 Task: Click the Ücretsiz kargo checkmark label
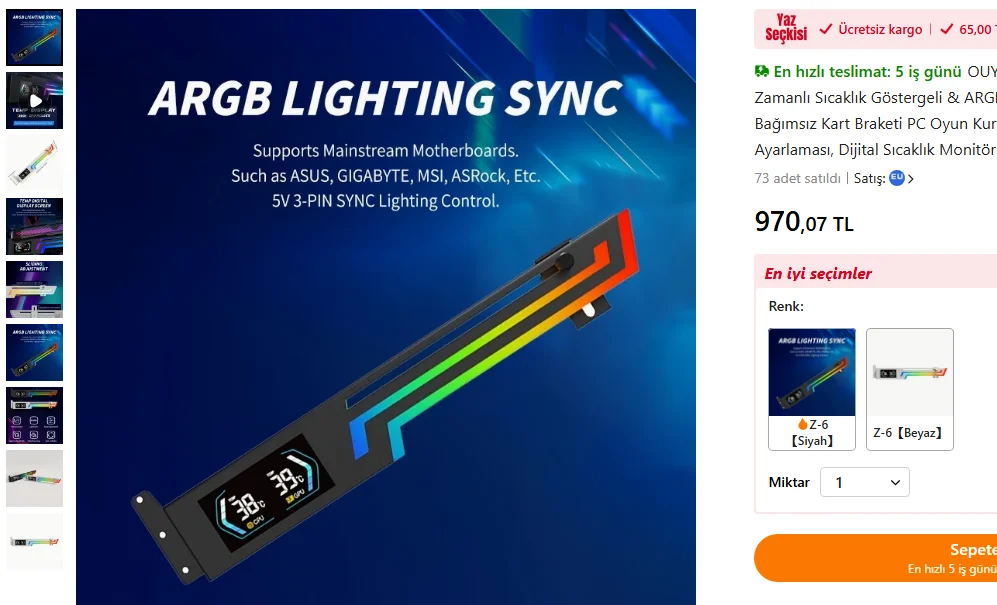tap(870, 29)
